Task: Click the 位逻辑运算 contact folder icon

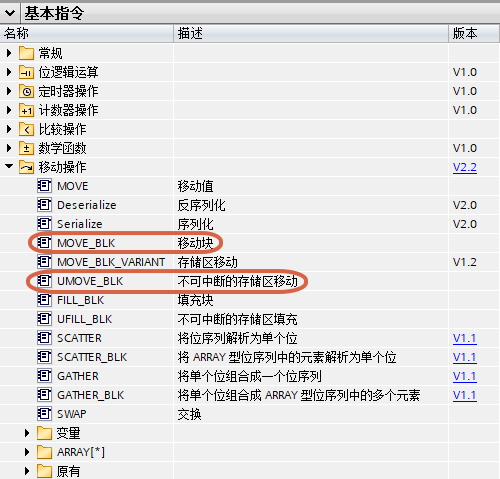Action: click(x=26, y=72)
